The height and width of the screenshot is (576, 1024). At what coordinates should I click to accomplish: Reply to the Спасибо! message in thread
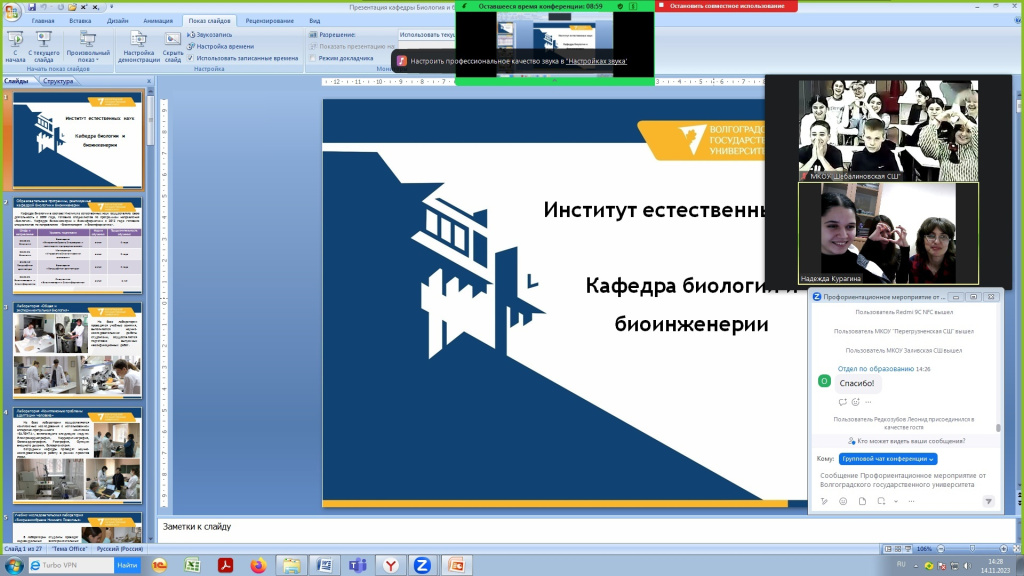click(842, 402)
